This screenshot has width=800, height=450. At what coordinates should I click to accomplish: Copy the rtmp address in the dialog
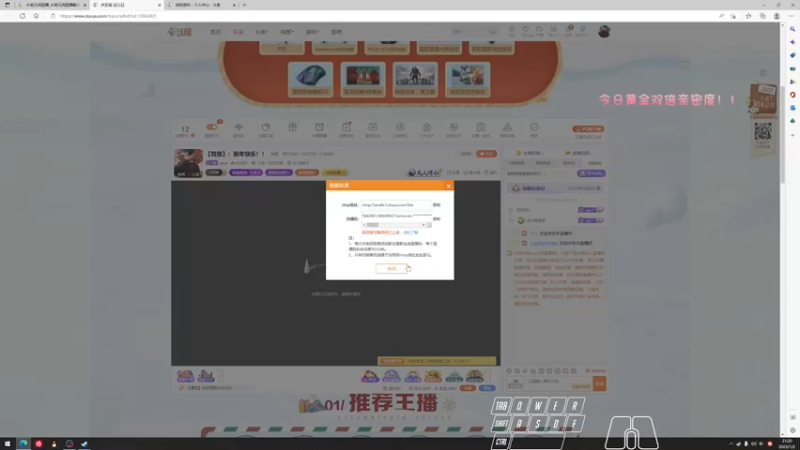(436, 205)
